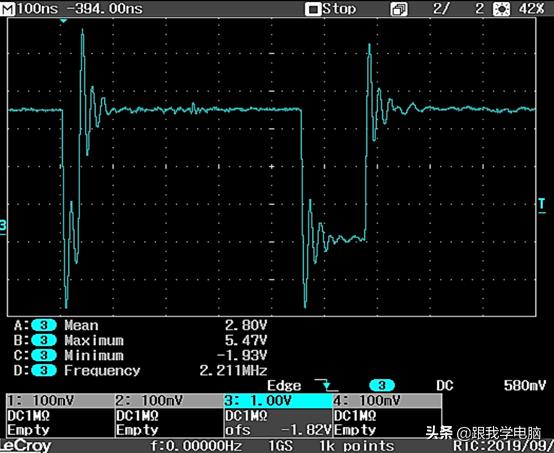Click the DC trigger coupling label

tap(445, 385)
